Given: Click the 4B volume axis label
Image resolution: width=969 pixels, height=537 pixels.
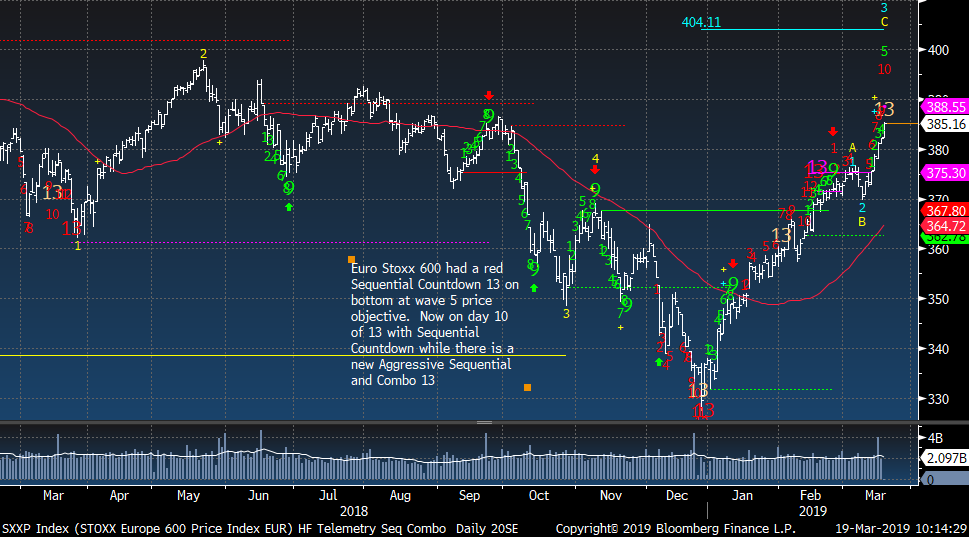Looking at the screenshot, I should pyautogui.click(x=936, y=438).
